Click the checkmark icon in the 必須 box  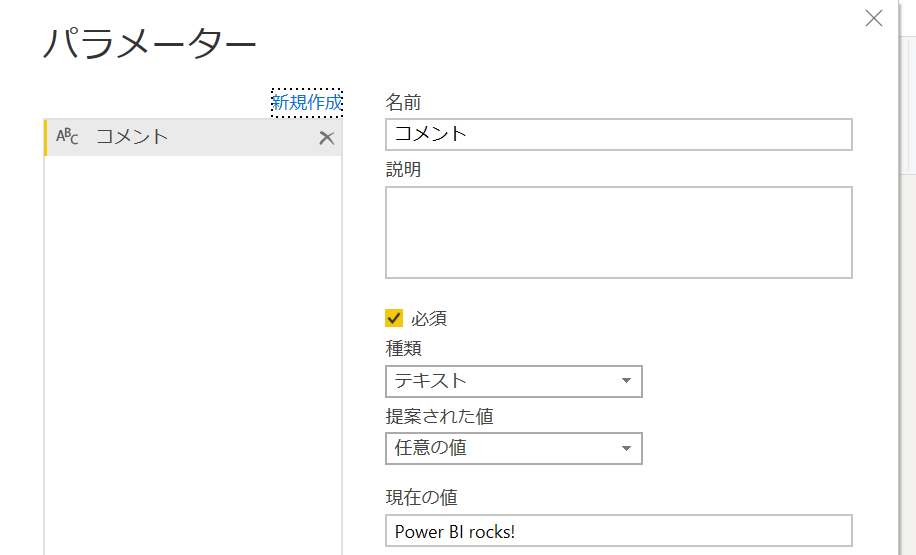pos(394,318)
